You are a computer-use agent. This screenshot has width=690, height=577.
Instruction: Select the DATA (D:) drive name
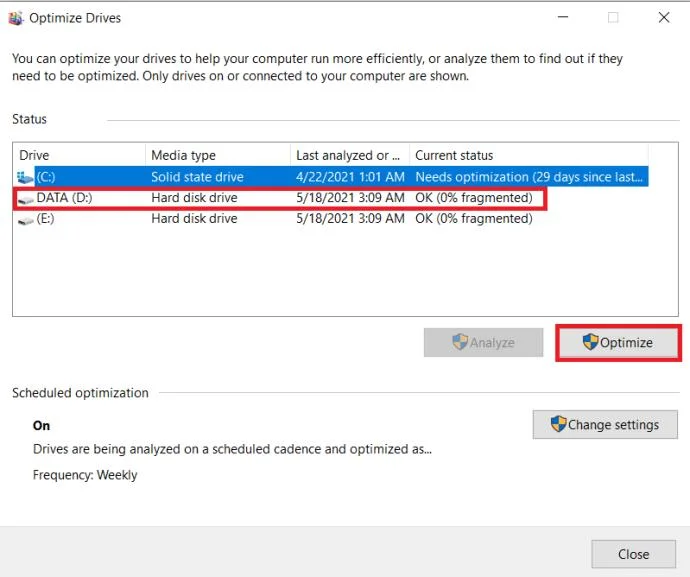64,198
